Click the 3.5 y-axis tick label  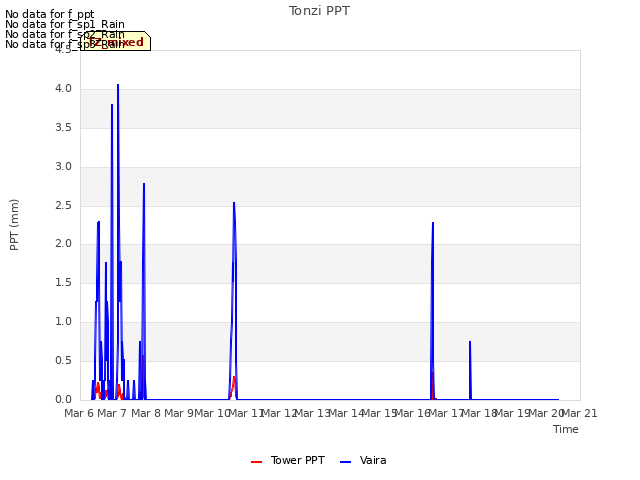tap(63, 128)
